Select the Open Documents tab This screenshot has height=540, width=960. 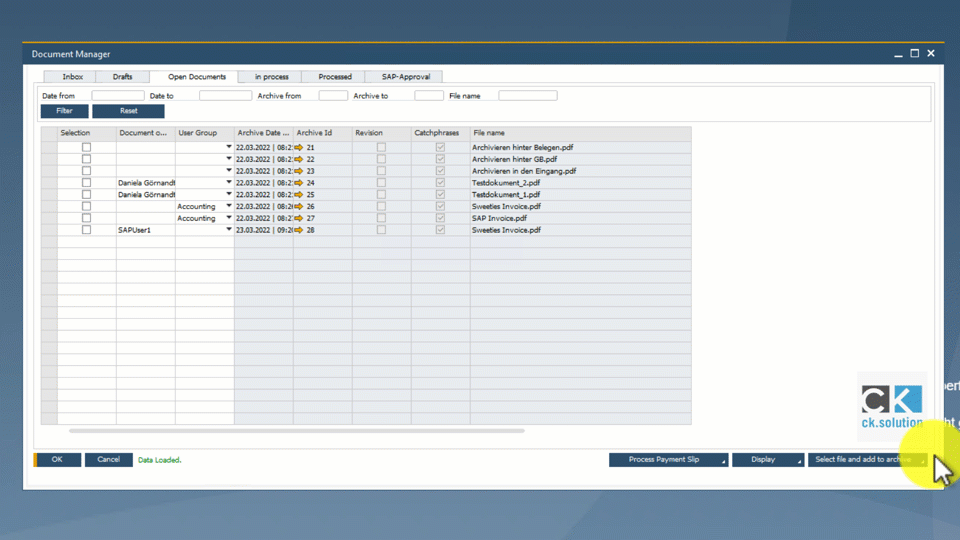197,77
